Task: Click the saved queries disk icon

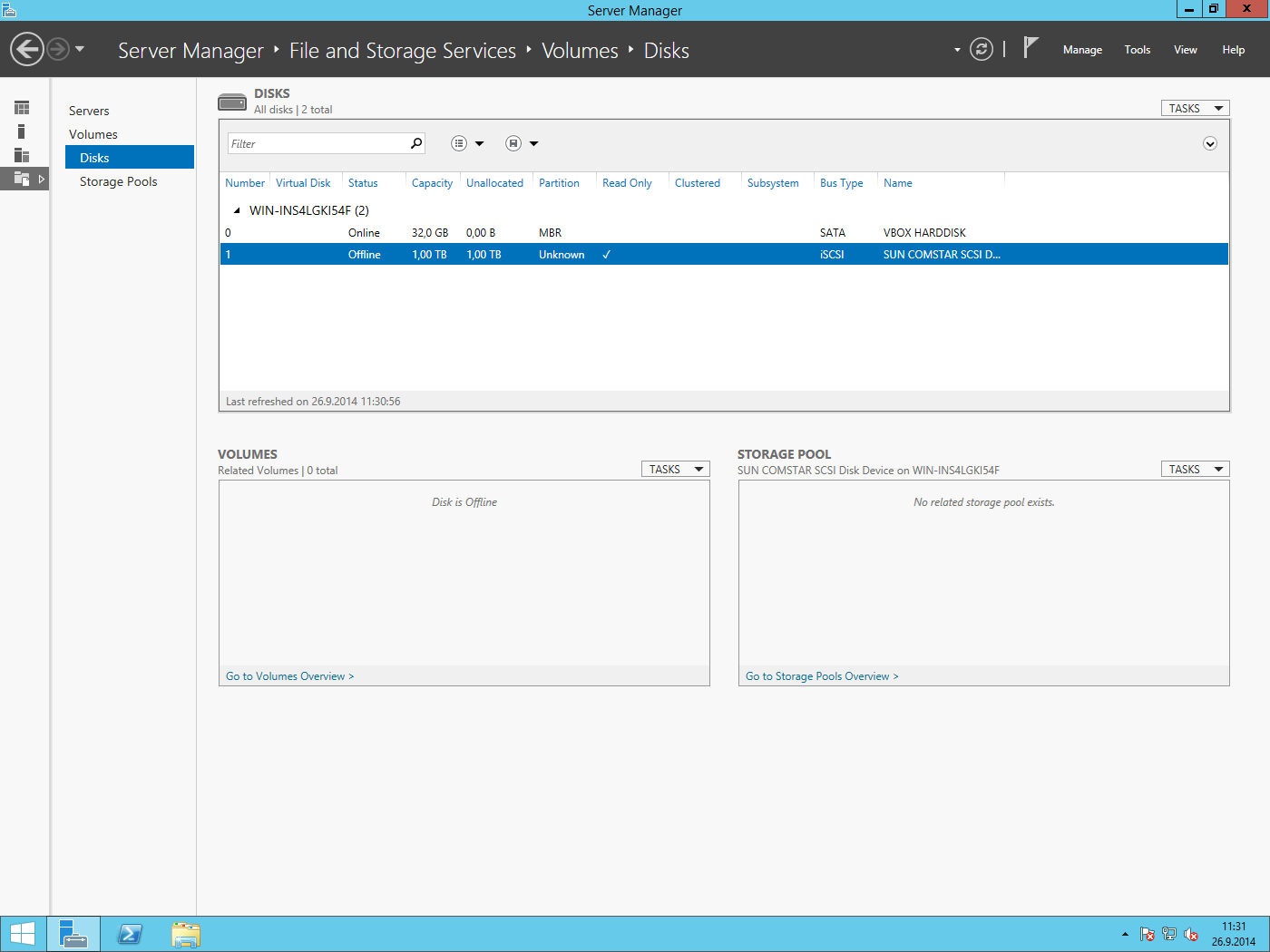Action: click(x=513, y=143)
